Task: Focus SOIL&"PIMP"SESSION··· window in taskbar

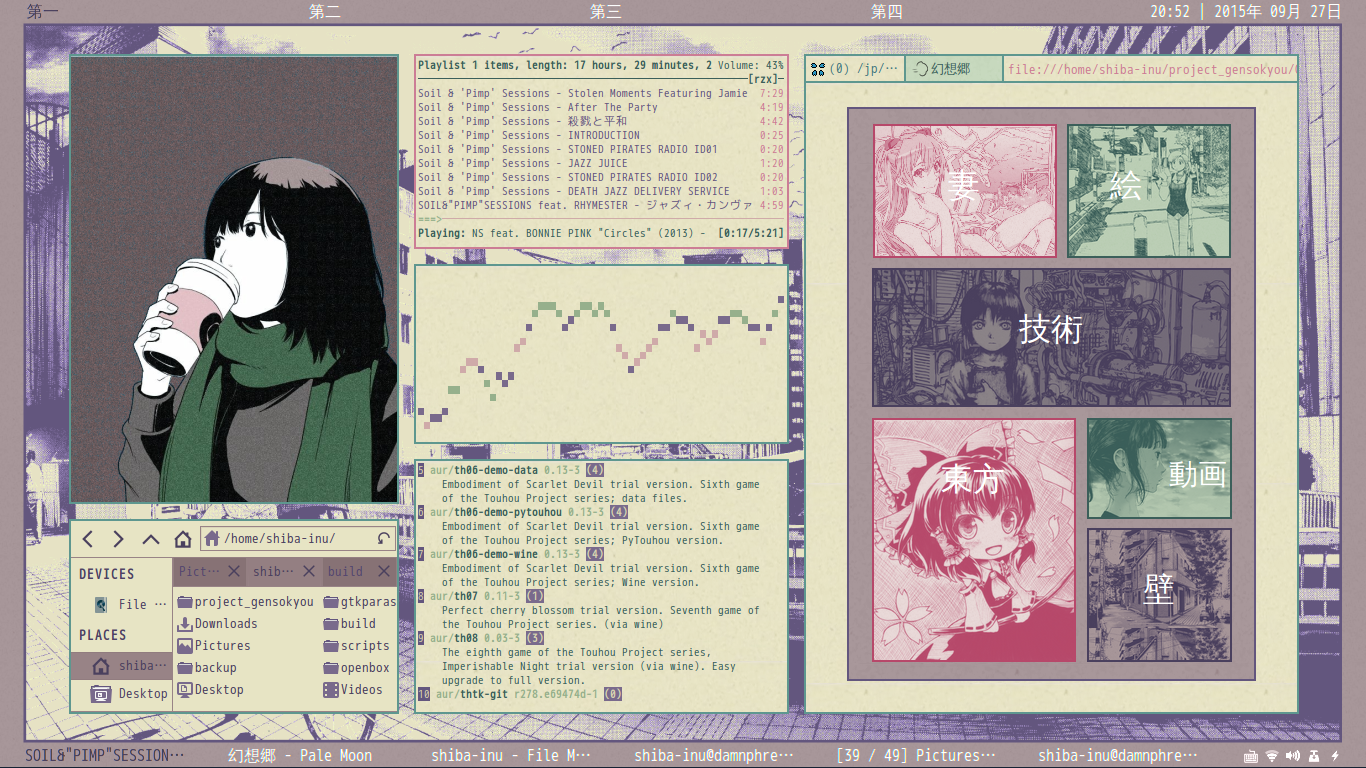Action: point(105,755)
